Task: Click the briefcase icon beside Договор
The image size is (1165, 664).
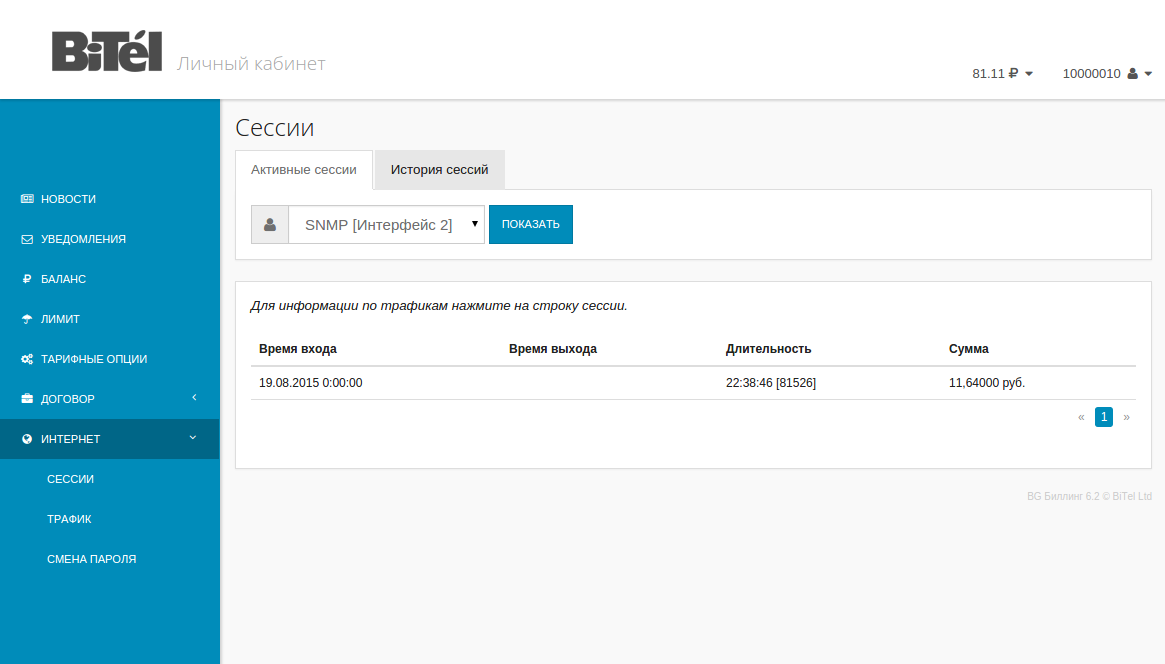Action: click(x=27, y=399)
